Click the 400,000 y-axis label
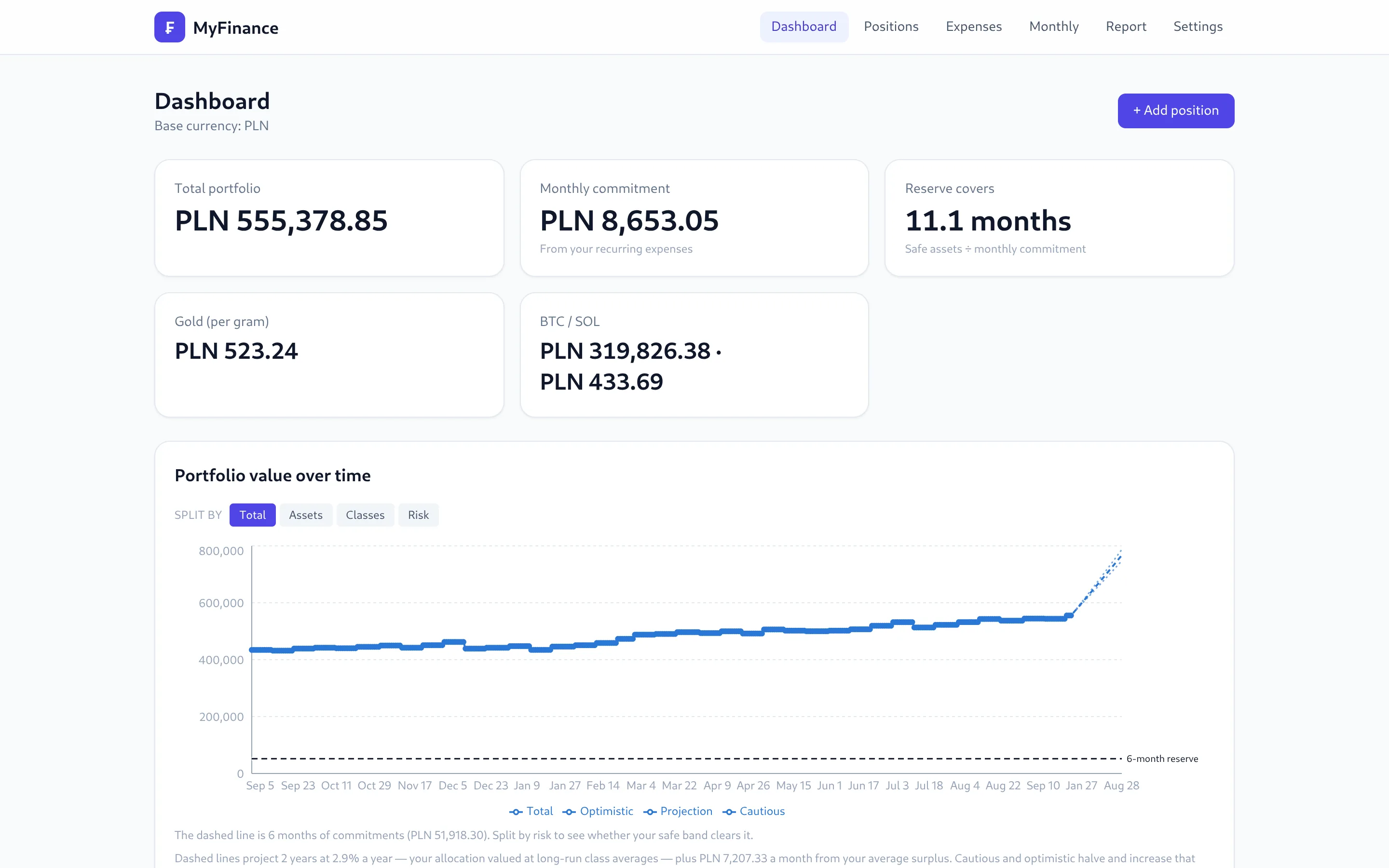 tap(221, 660)
